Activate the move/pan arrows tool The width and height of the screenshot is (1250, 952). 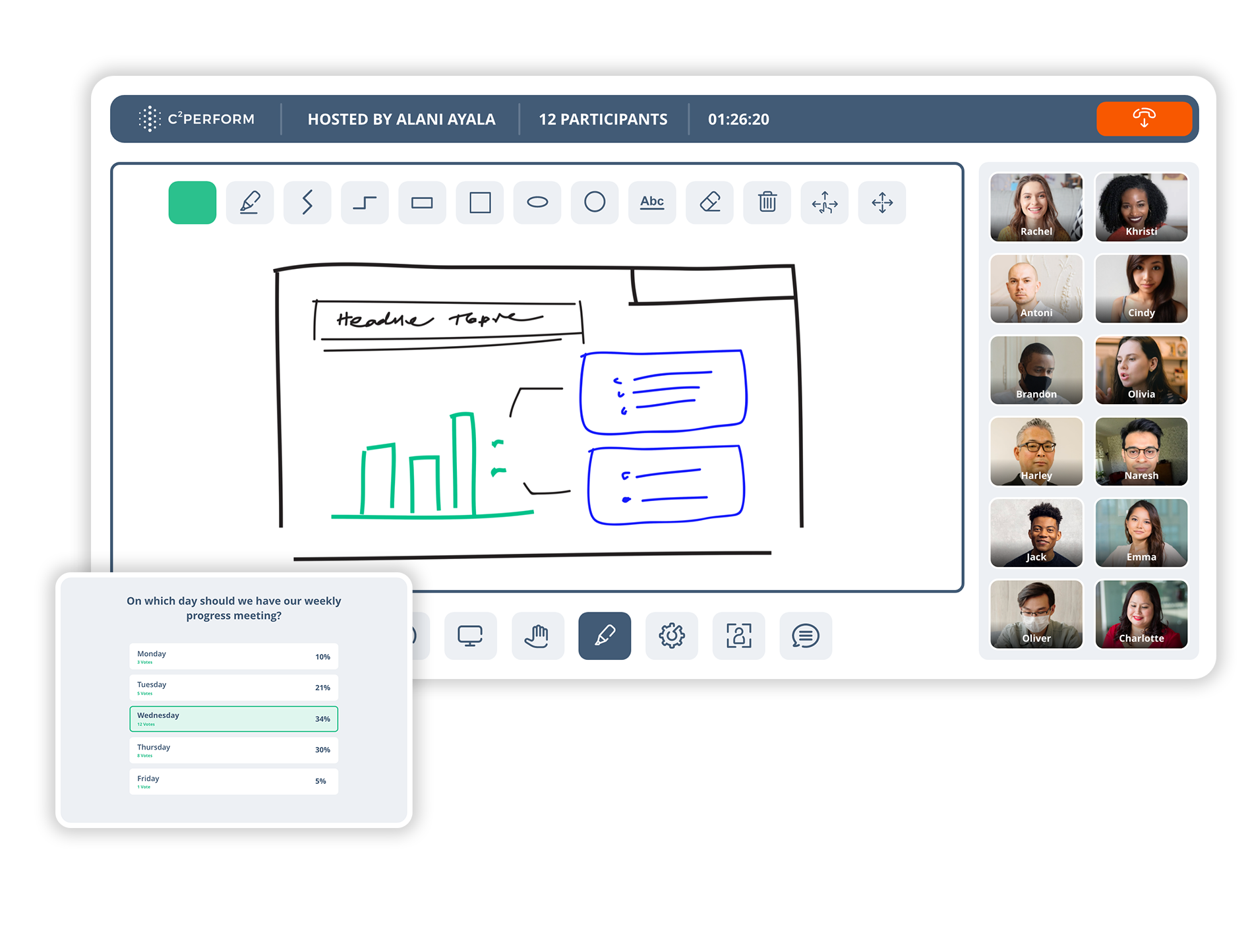click(881, 202)
